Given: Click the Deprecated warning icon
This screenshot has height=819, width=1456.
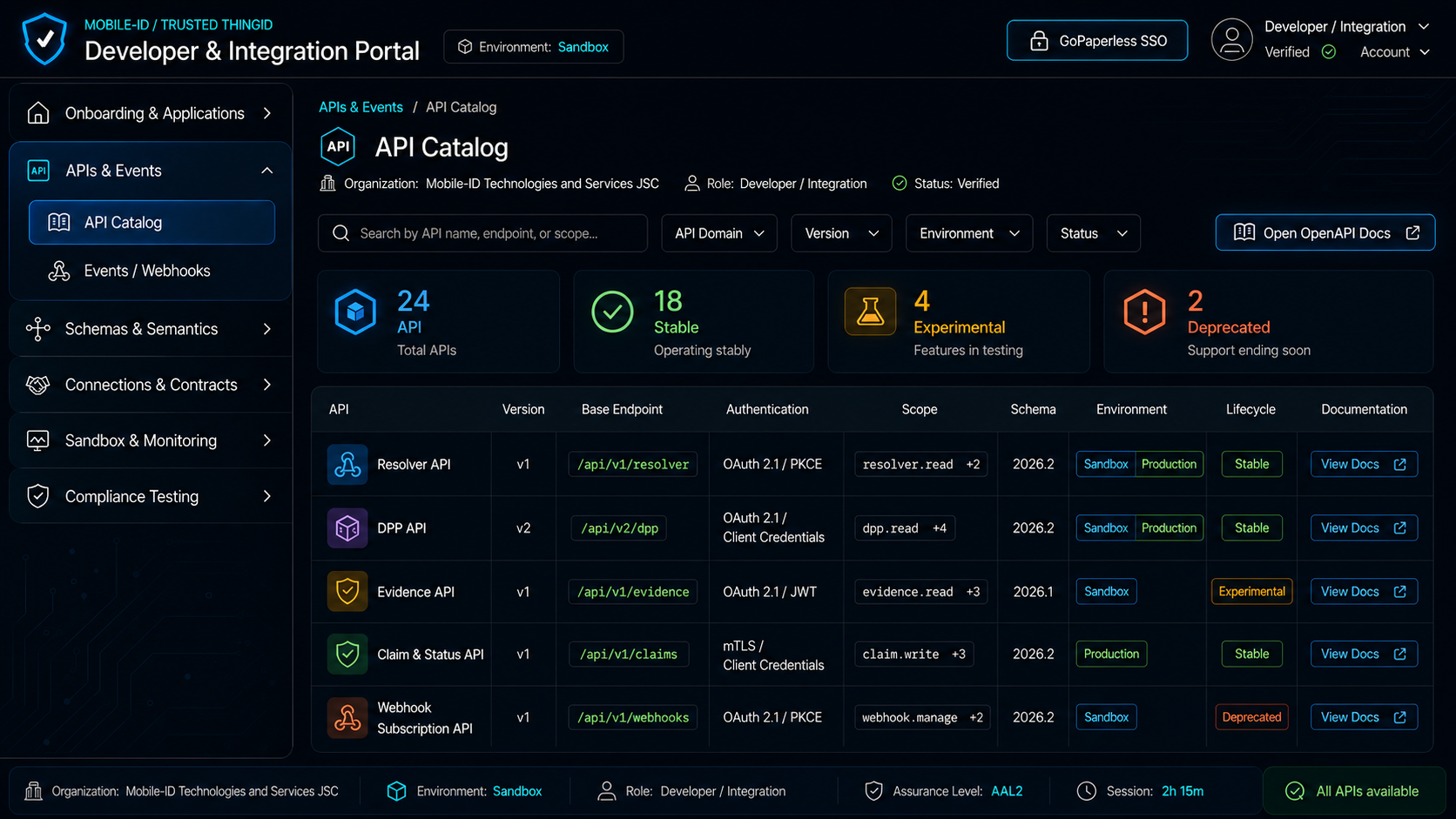Looking at the screenshot, I should point(1144,312).
